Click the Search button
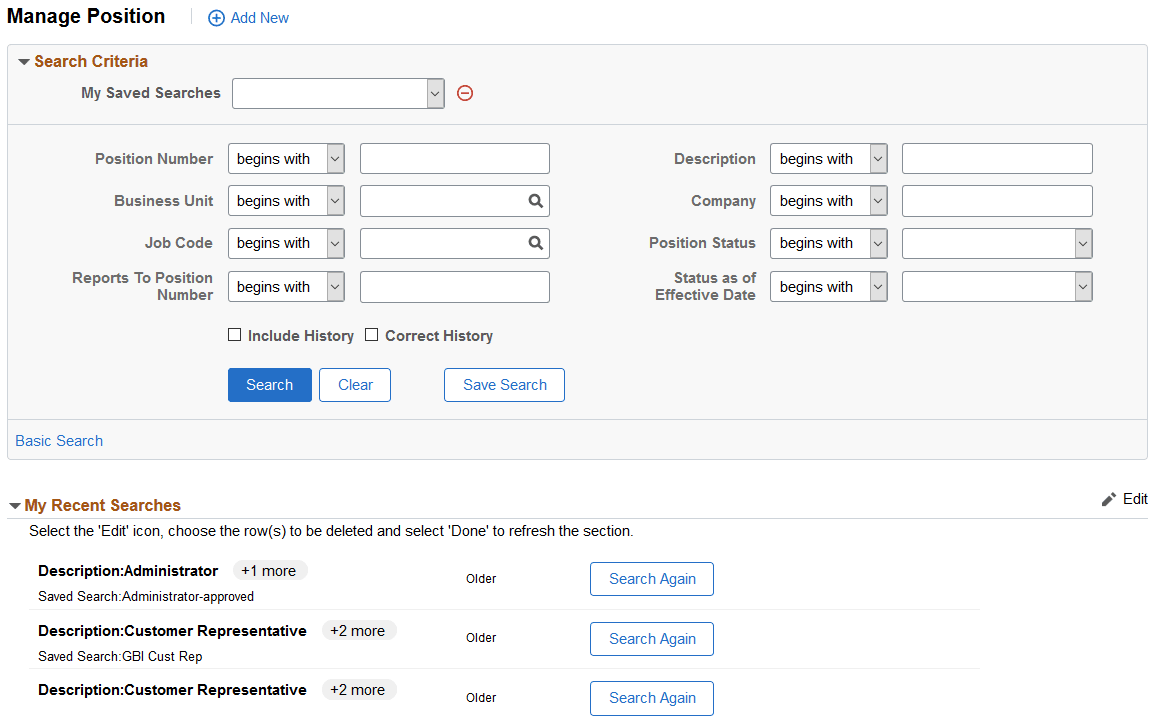The height and width of the screenshot is (726, 1160). pos(269,384)
